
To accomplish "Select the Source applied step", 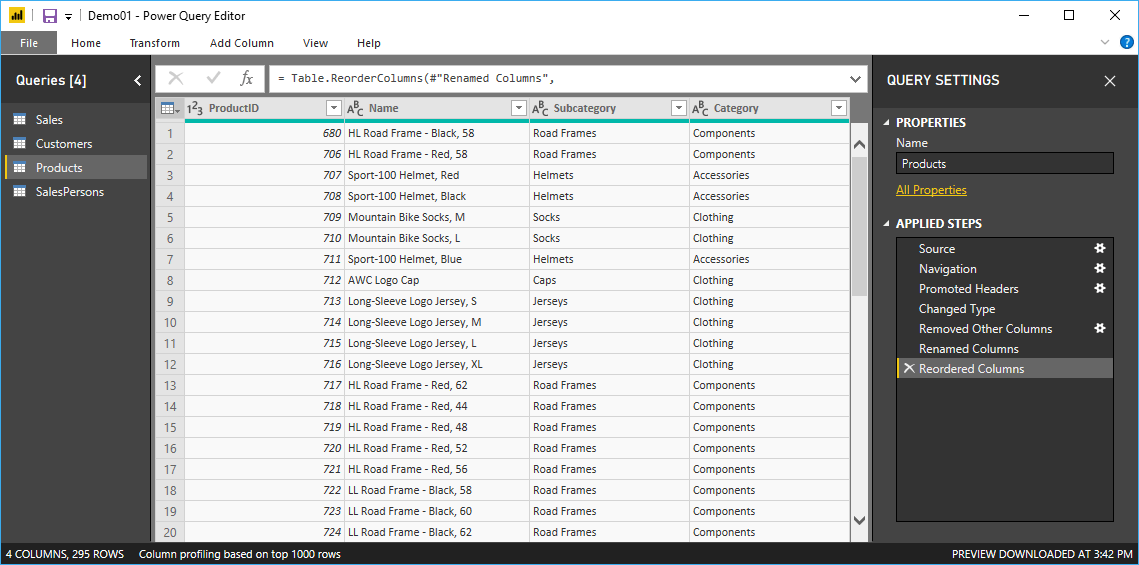I will 1005,248.
